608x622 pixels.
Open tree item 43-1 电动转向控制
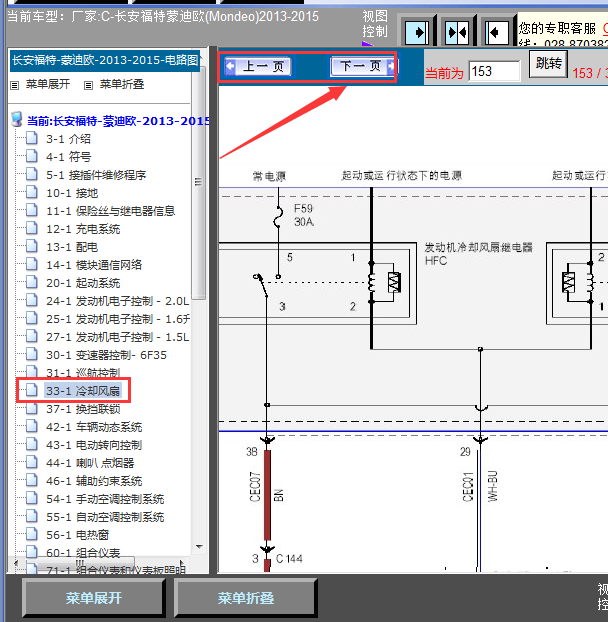pos(94,445)
